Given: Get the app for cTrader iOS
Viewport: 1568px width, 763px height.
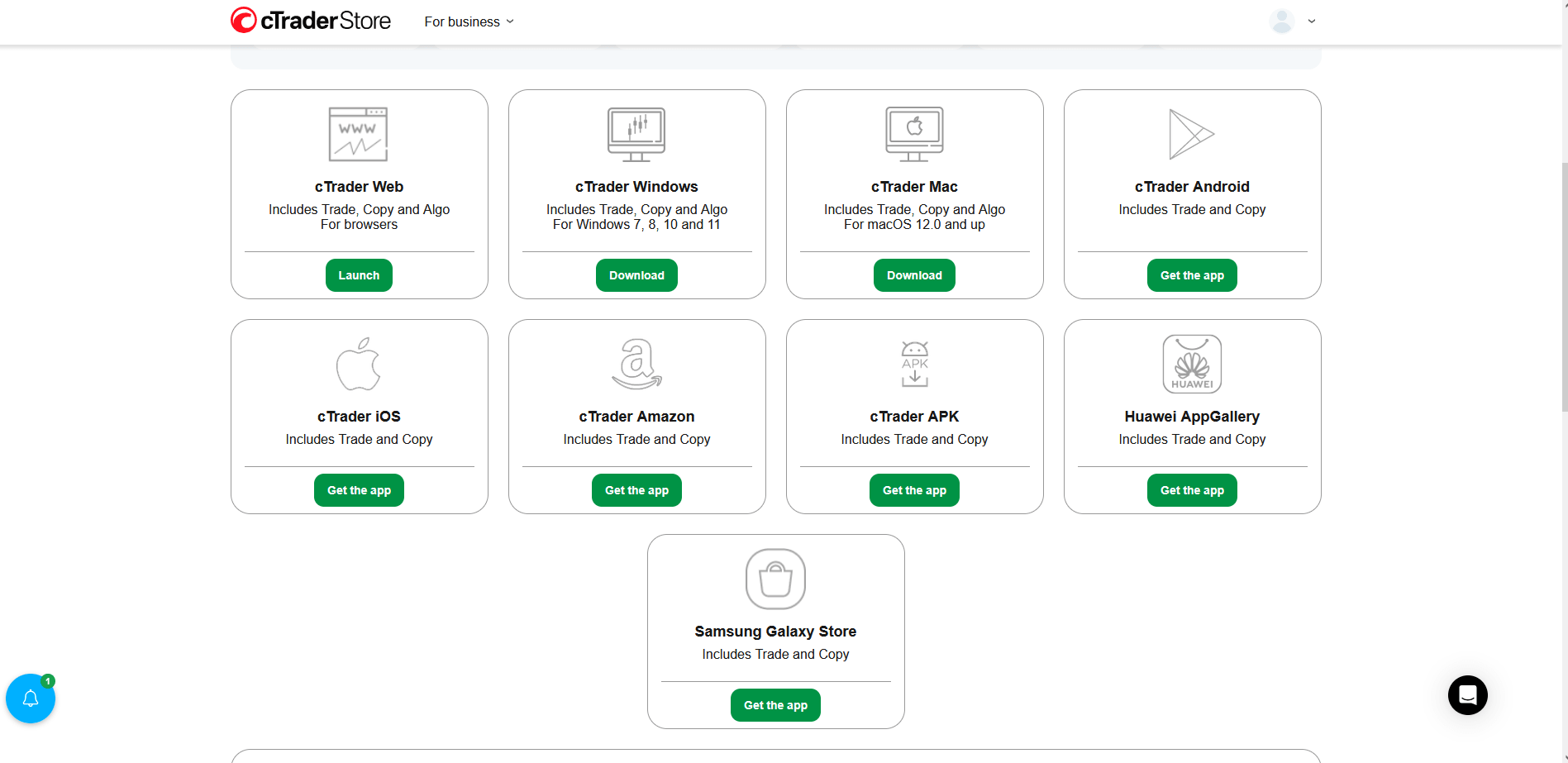Looking at the screenshot, I should pyautogui.click(x=359, y=490).
